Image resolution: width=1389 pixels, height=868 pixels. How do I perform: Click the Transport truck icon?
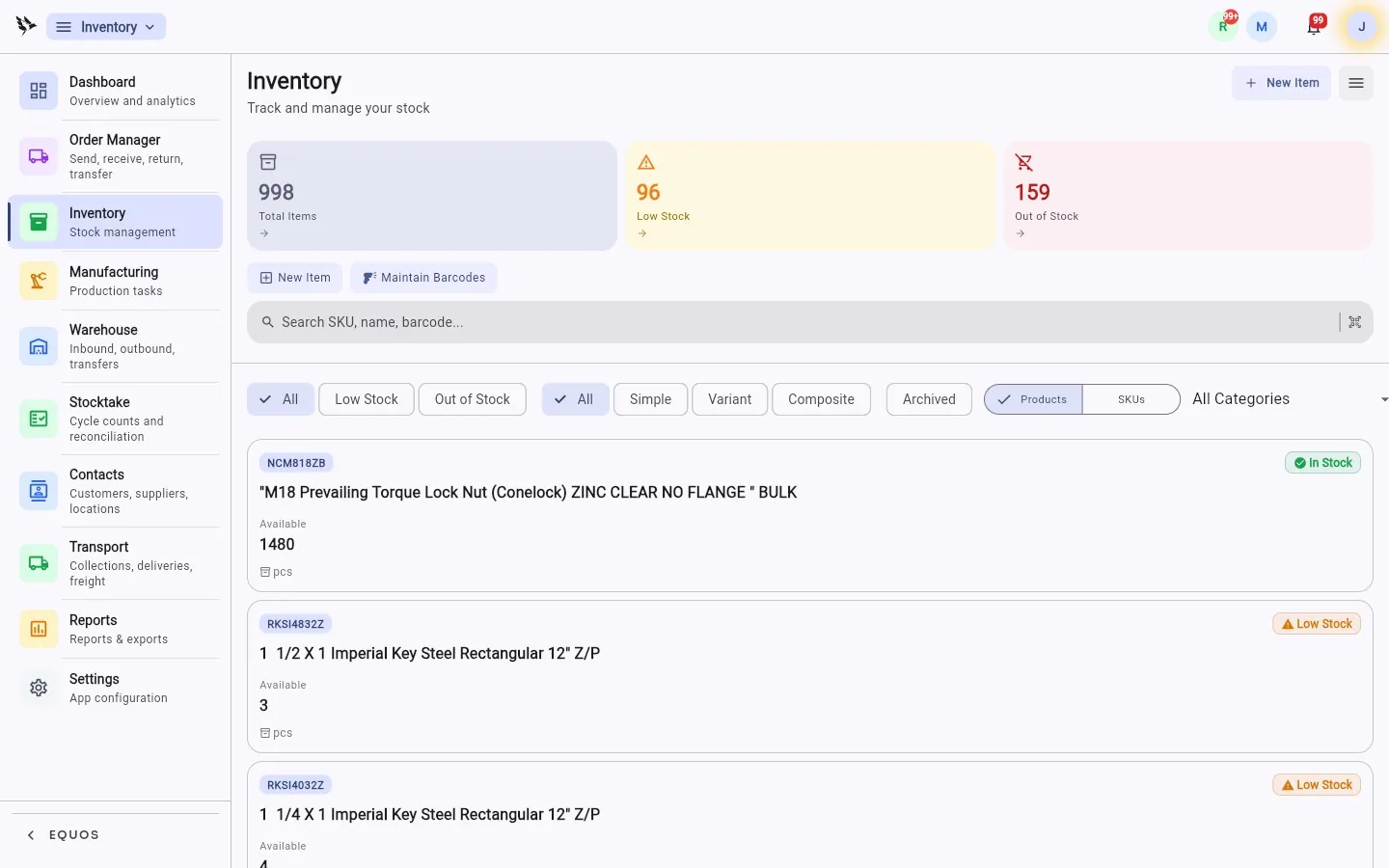click(x=39, y=563)
